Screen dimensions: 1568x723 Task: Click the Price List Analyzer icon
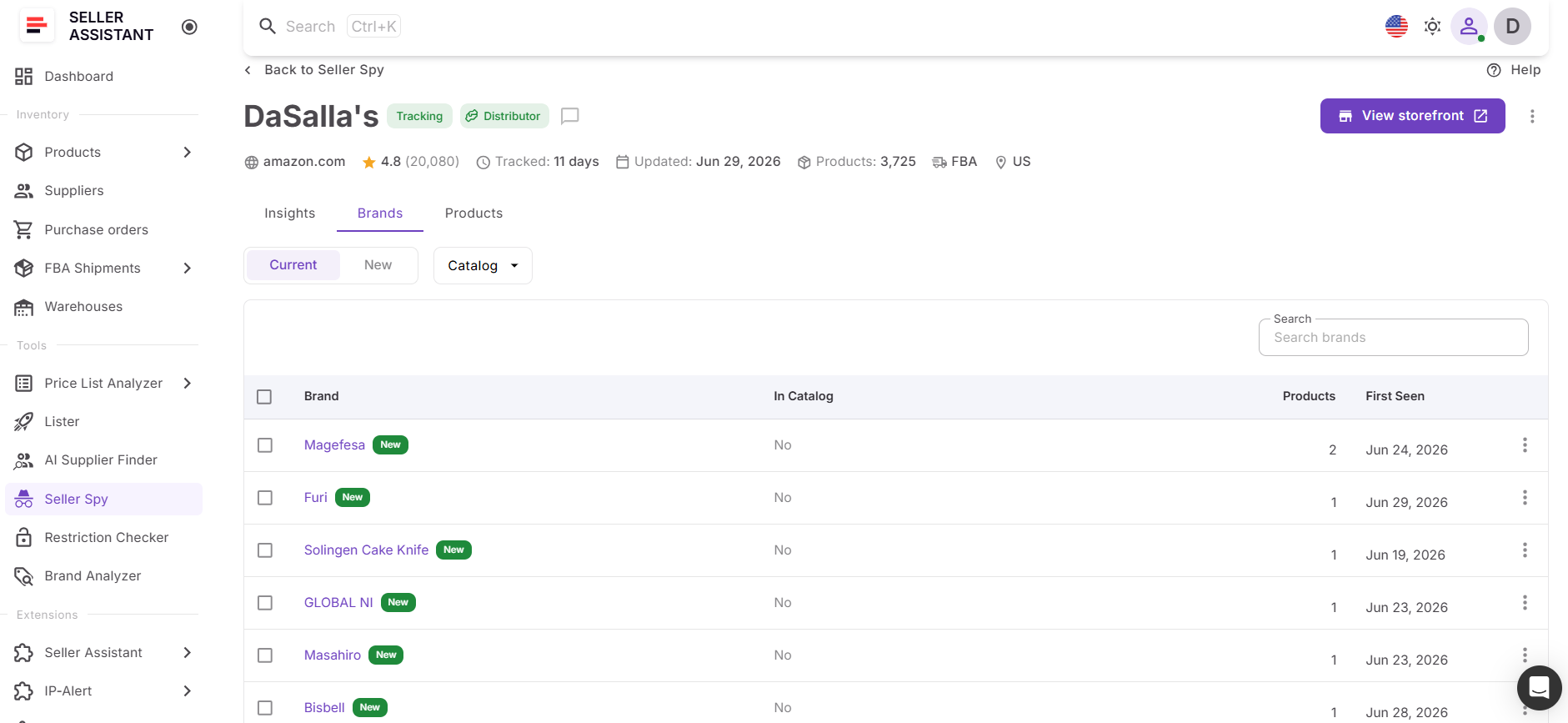23,383
